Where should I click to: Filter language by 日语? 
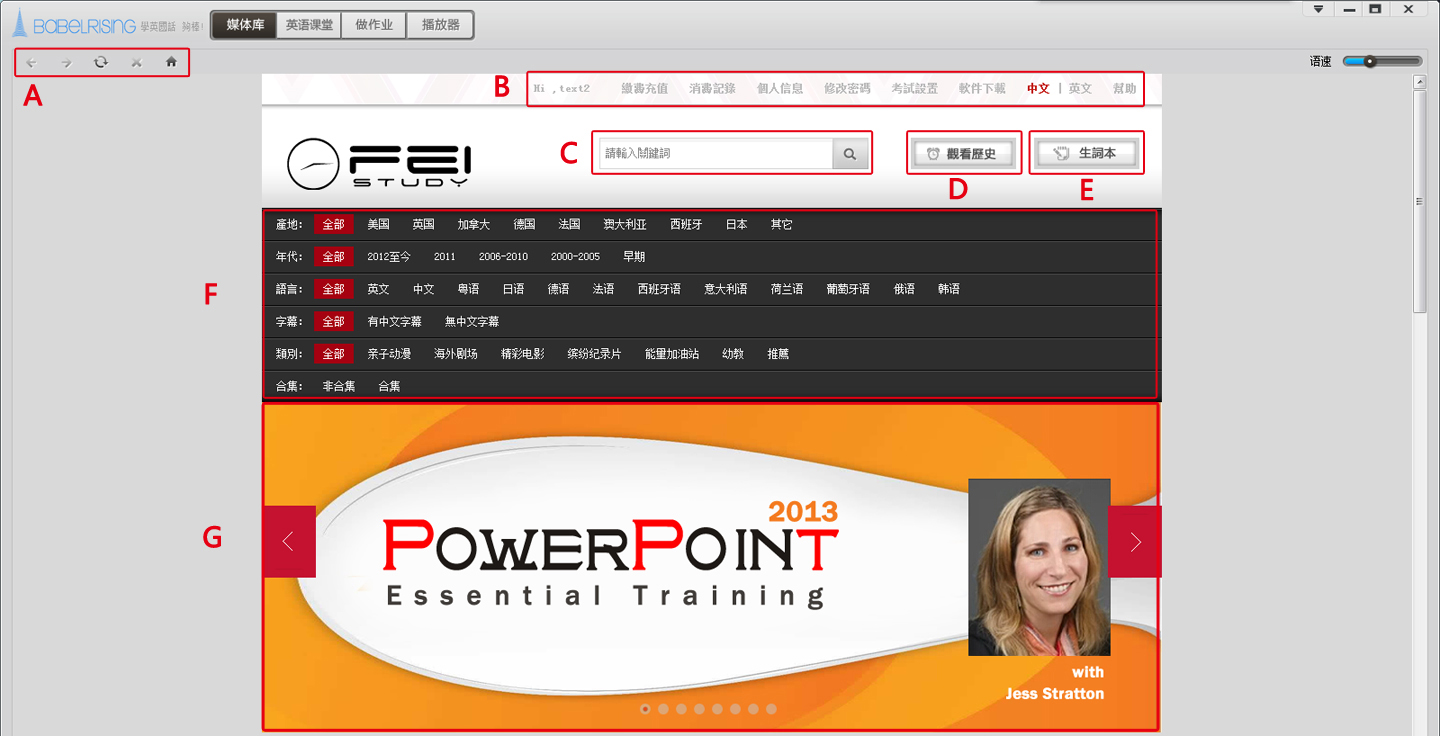tap(513, 289)
